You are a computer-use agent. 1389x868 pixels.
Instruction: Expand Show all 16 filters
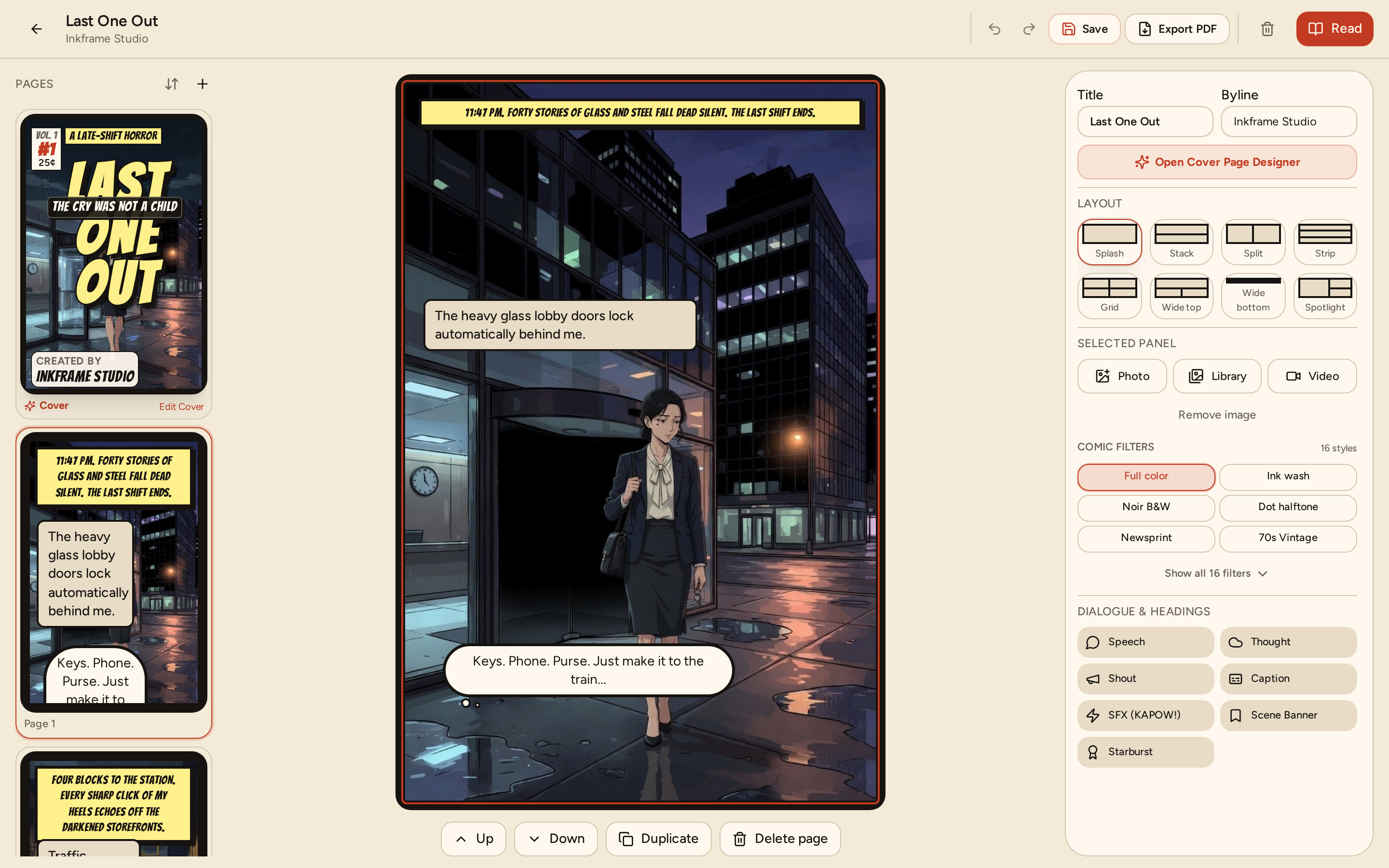[1217, 573]
